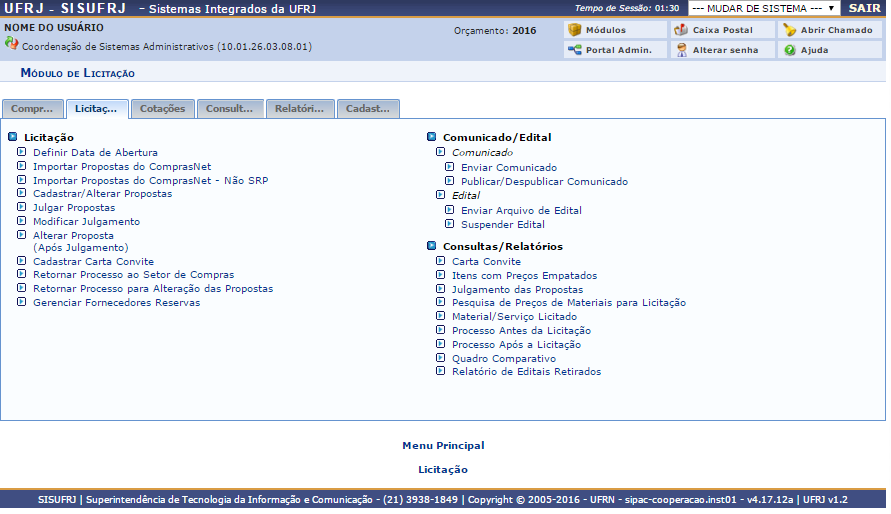Click arrow icon beside Itens com Preços Empatados

pyautogui.click(x=440, y=275)
